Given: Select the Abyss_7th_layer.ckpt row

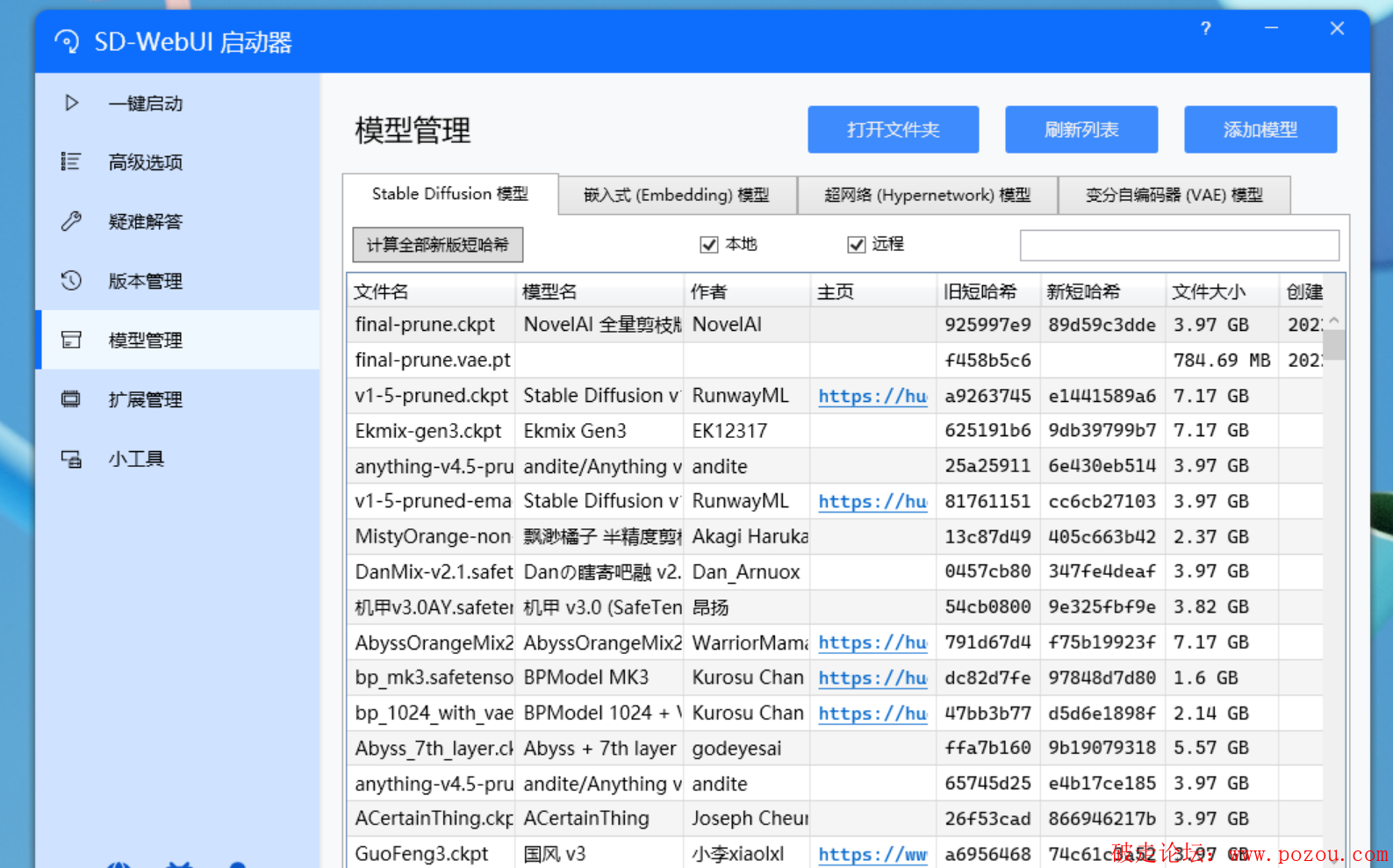Looking at the screenshot, I should coord(835,748).
